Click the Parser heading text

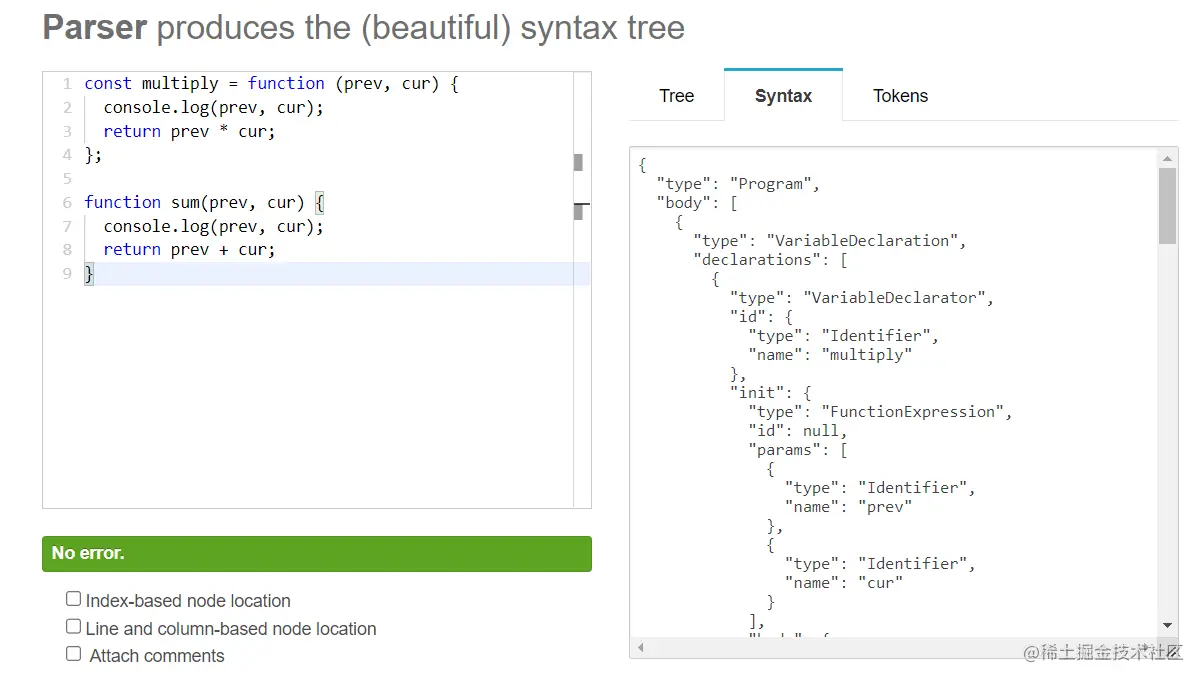pyautogui.click(x=95, y=28)
